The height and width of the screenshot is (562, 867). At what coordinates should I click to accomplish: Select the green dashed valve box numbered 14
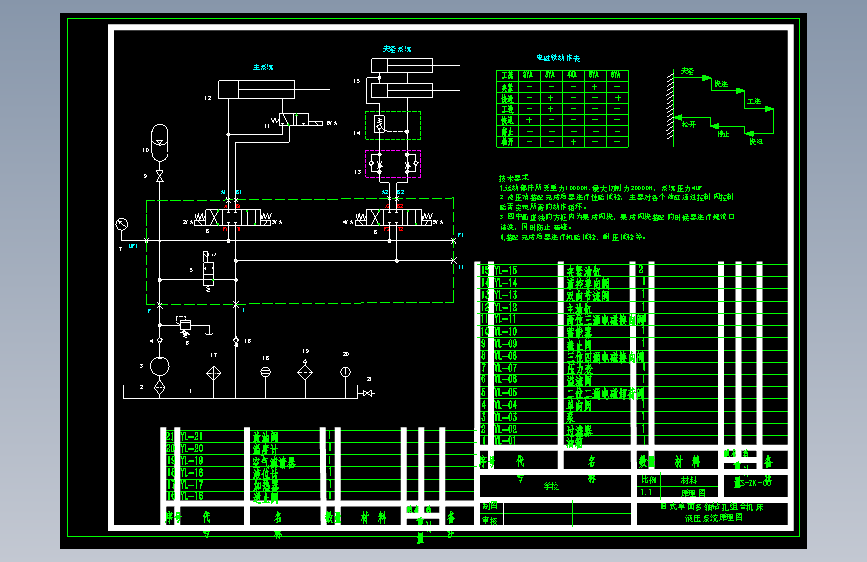(393, 125)
